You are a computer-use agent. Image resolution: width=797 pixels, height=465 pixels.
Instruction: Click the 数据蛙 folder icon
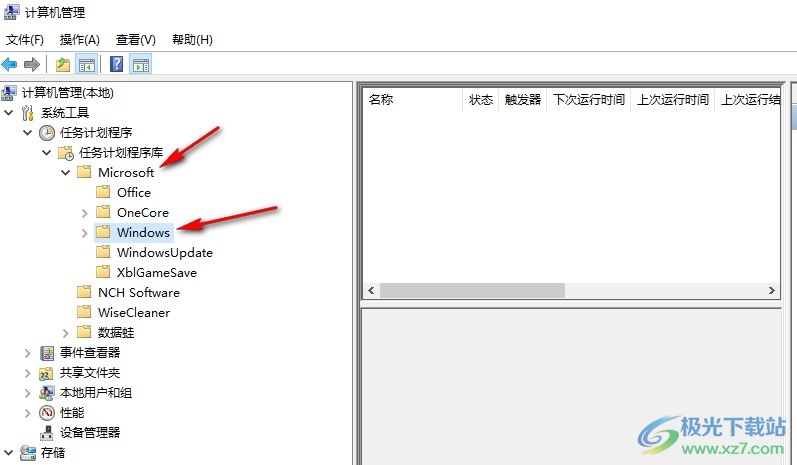pos(84,332)
